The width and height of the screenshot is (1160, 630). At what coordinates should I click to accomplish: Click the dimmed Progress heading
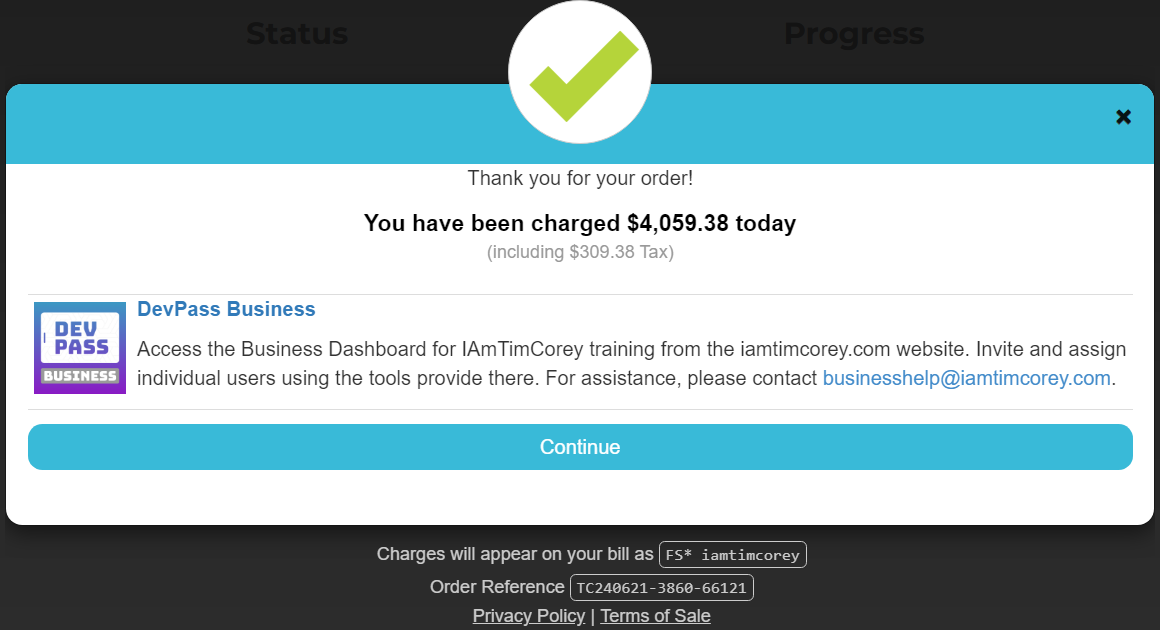pyautogui.click(x=853, y=34)
